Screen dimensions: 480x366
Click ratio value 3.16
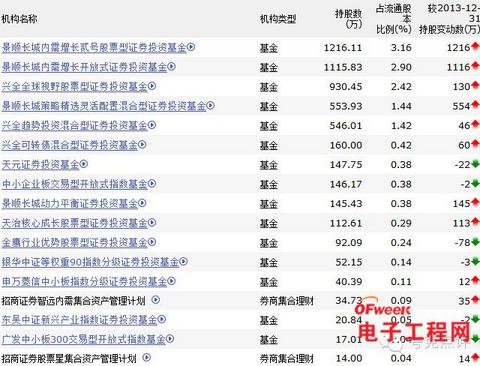click(x=401, y=48)
